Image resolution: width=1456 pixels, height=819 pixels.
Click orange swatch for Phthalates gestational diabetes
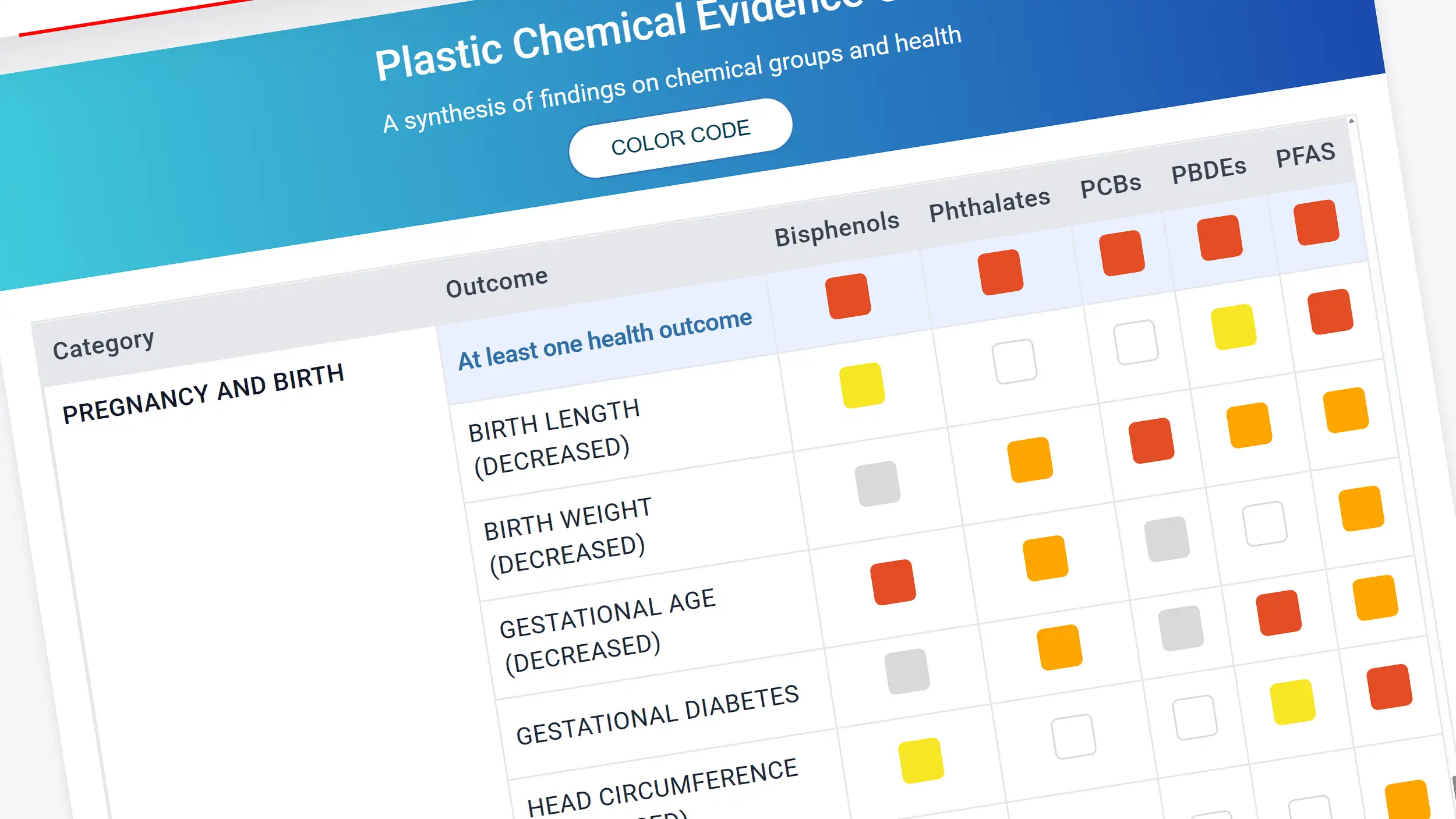click(x=1059, y=647)
